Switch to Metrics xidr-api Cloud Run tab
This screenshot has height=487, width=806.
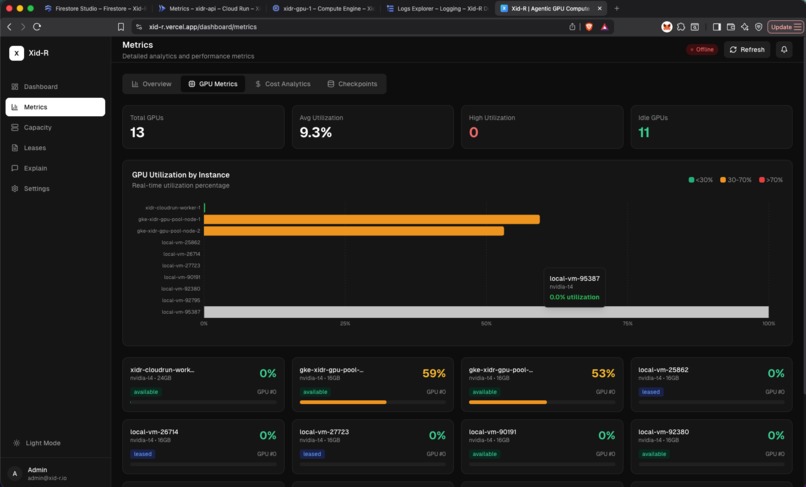pos(209,8)
